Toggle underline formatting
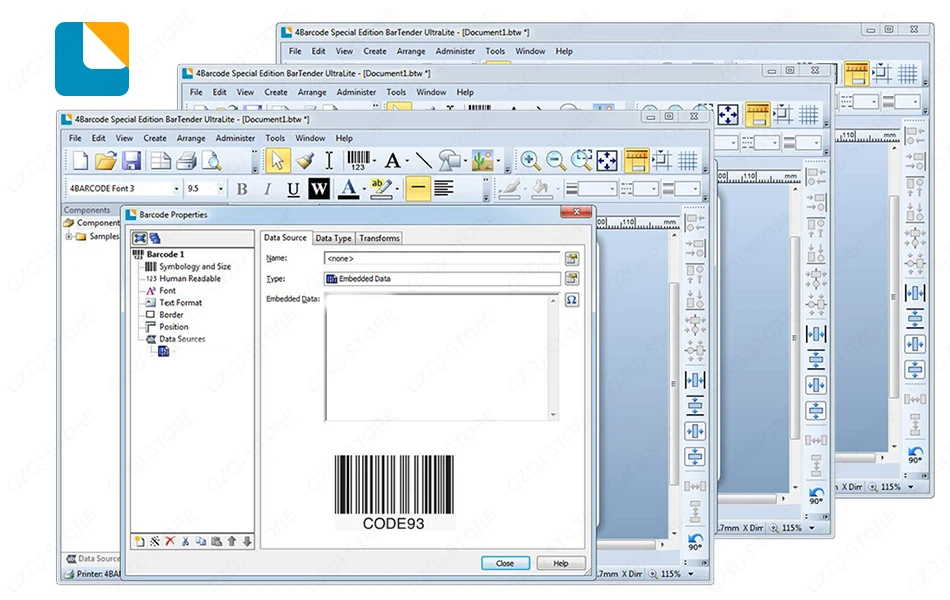Image resolution: width=950 pixels, height=600 pixels. point(293,189)
